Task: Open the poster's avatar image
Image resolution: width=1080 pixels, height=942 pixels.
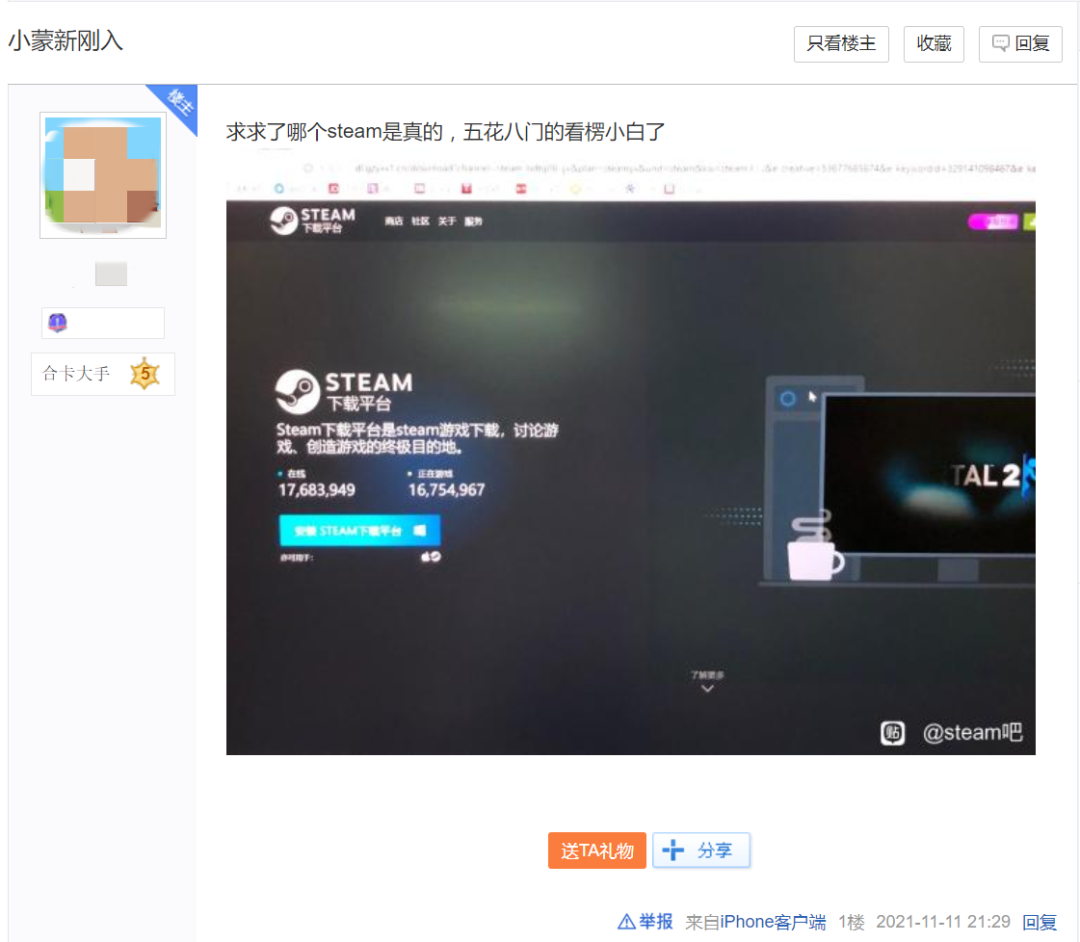Action: [103, 175]
